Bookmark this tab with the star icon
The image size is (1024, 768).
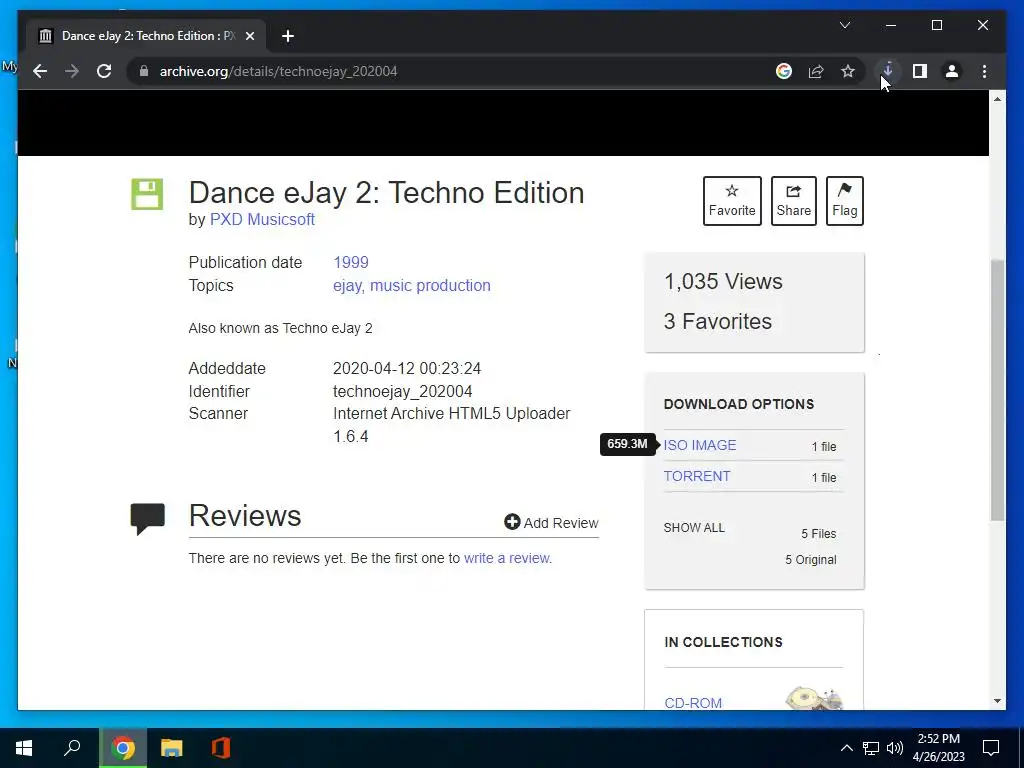click(848, 71)
